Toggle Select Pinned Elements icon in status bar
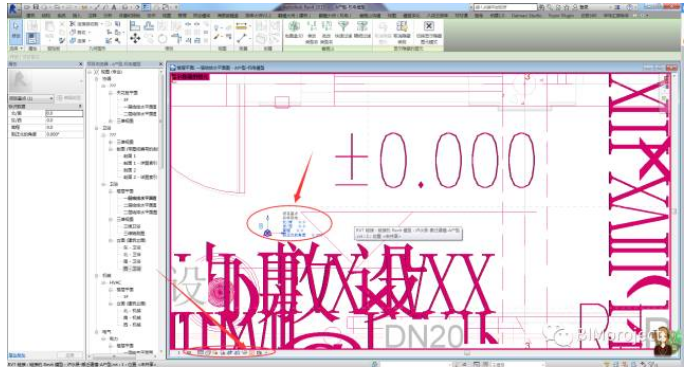 point(625,365)
